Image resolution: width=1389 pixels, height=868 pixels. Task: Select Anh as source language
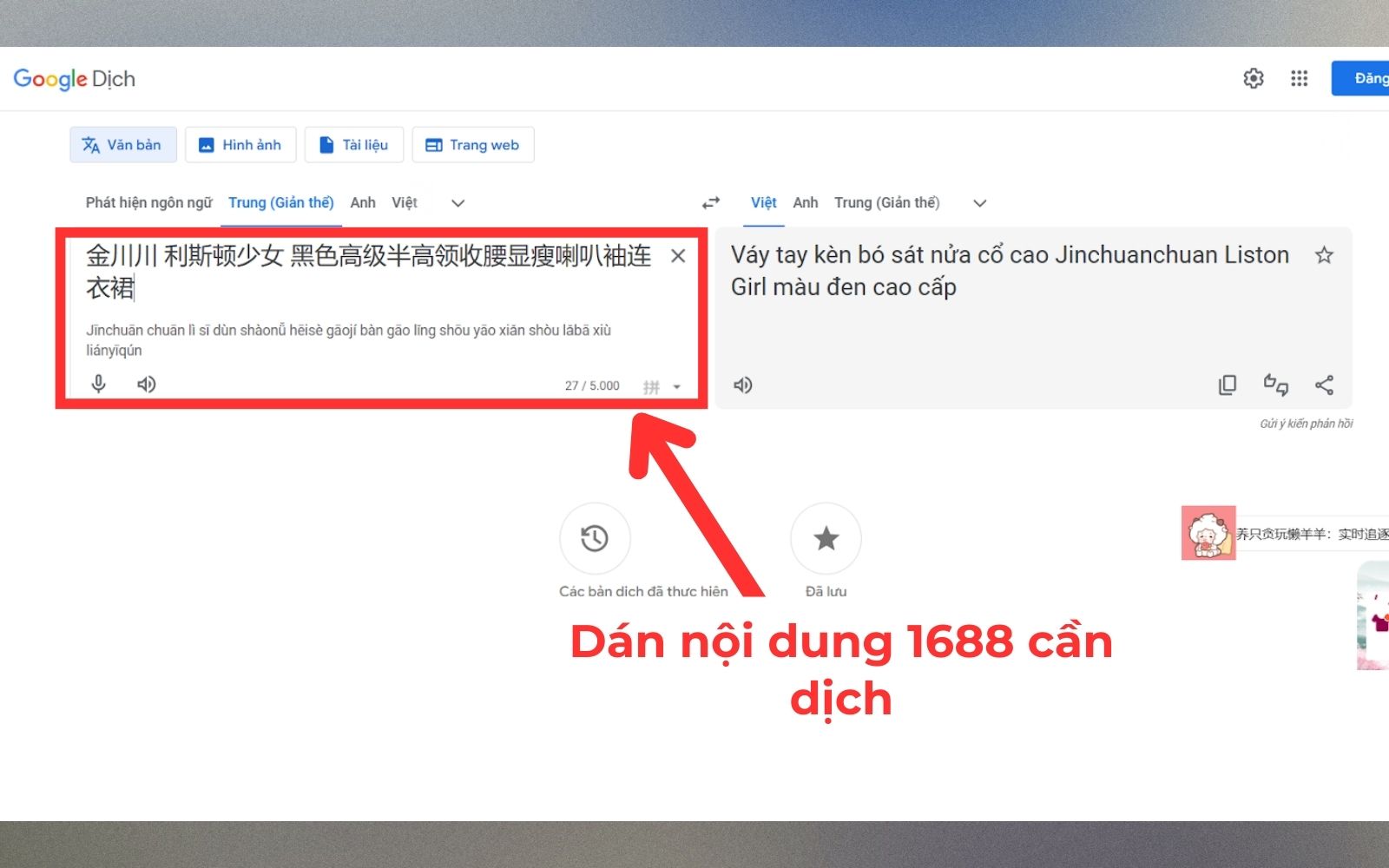tap(363, 202)
